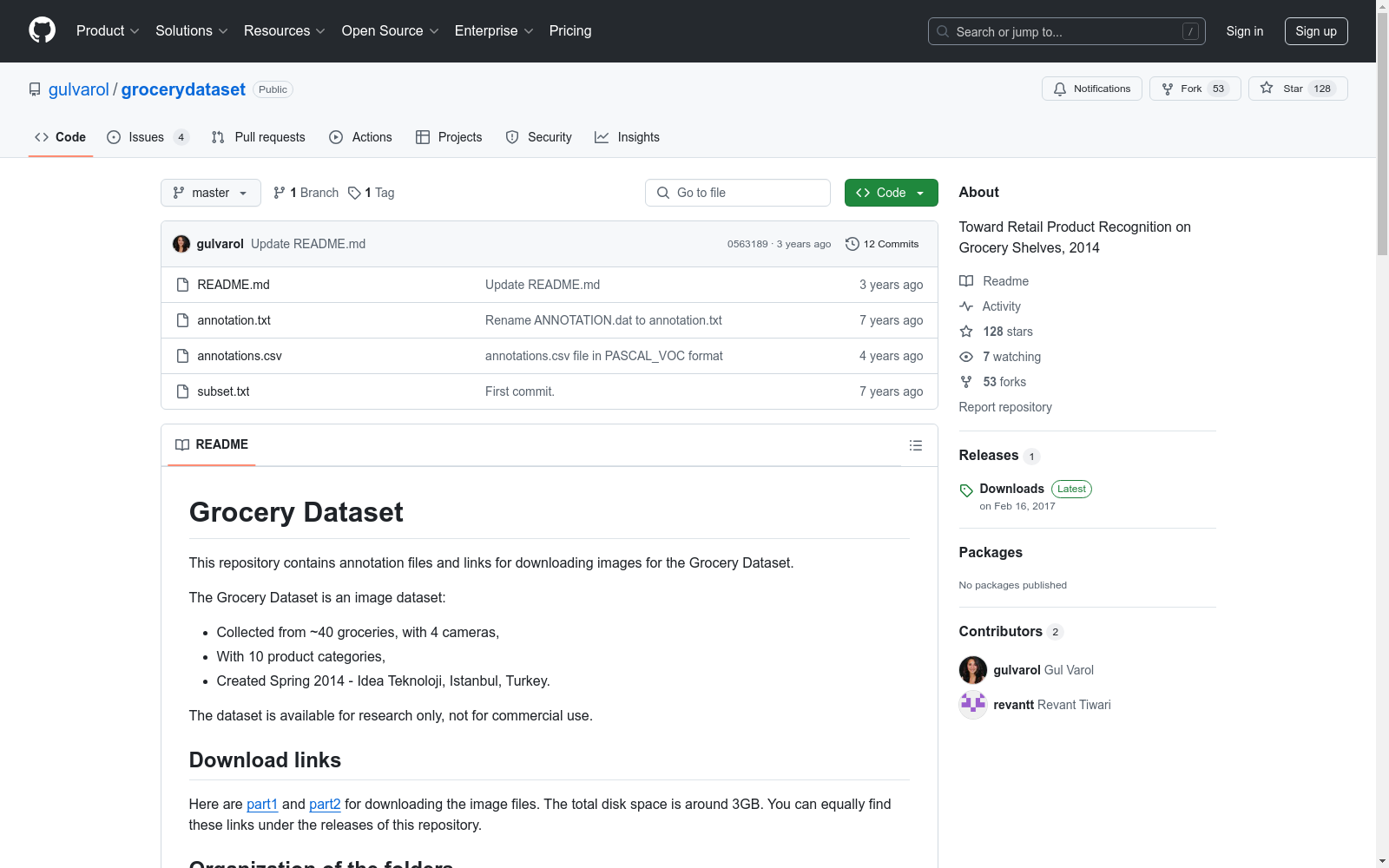Star the repository
This screenshot has height=868, width=1389.
[1298, 89]
